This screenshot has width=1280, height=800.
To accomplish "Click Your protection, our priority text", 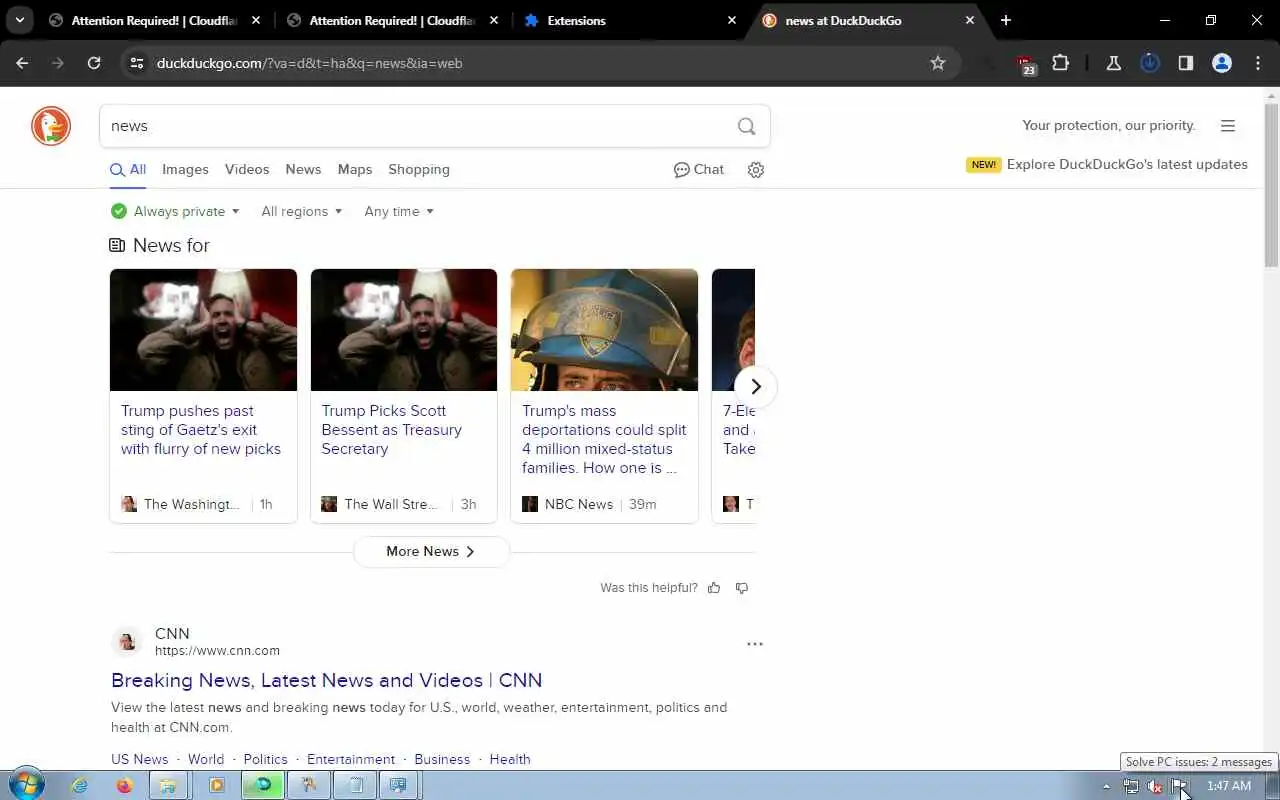I will pyautogui.click(x=1108, y=126).
